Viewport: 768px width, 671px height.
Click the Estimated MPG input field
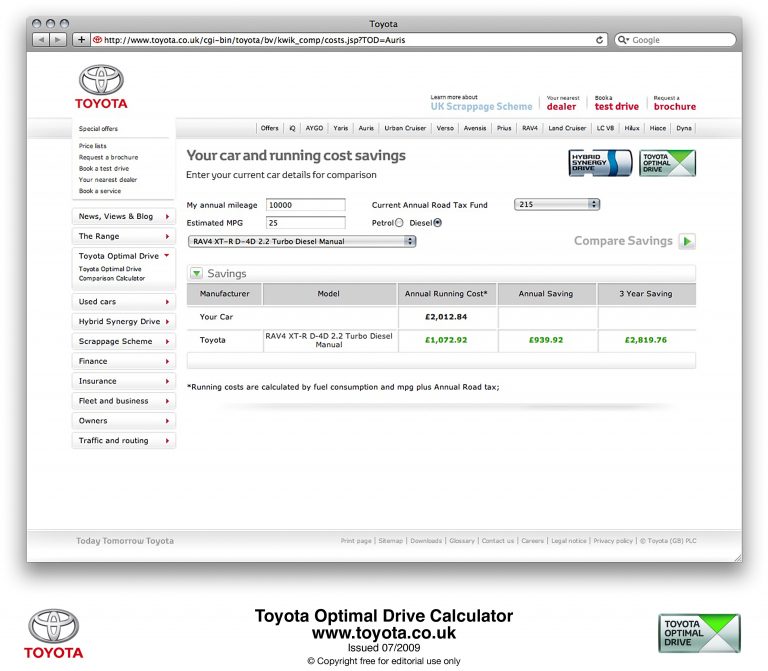point(305,223)
